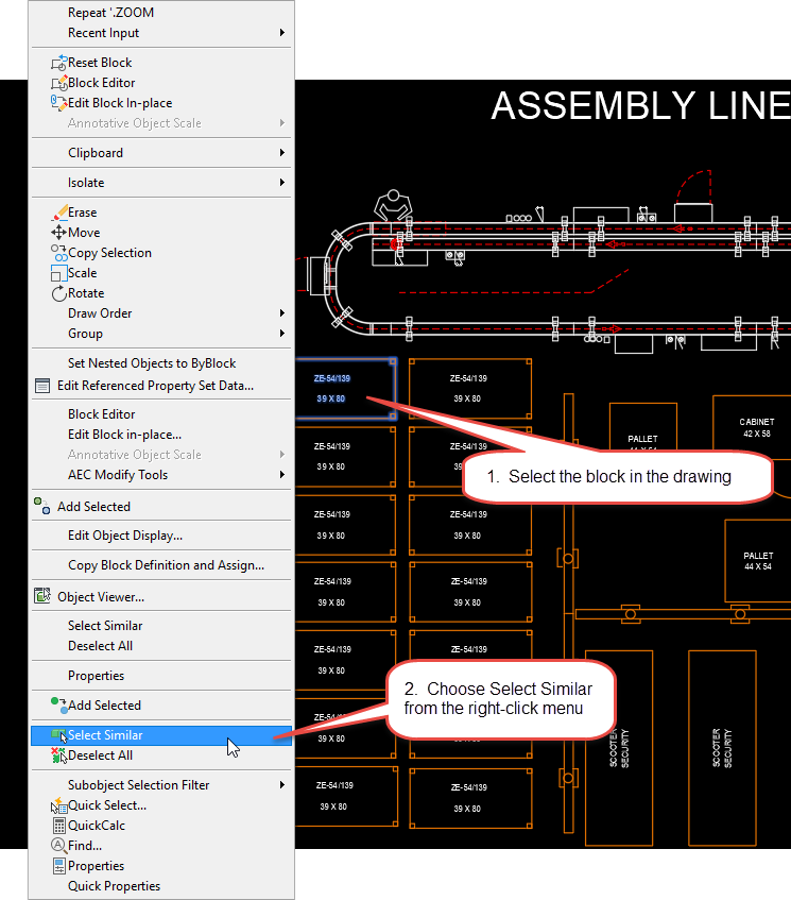Click the Copy Selection icon
Viewport: 791px width, 900px height.
point(59,253)
